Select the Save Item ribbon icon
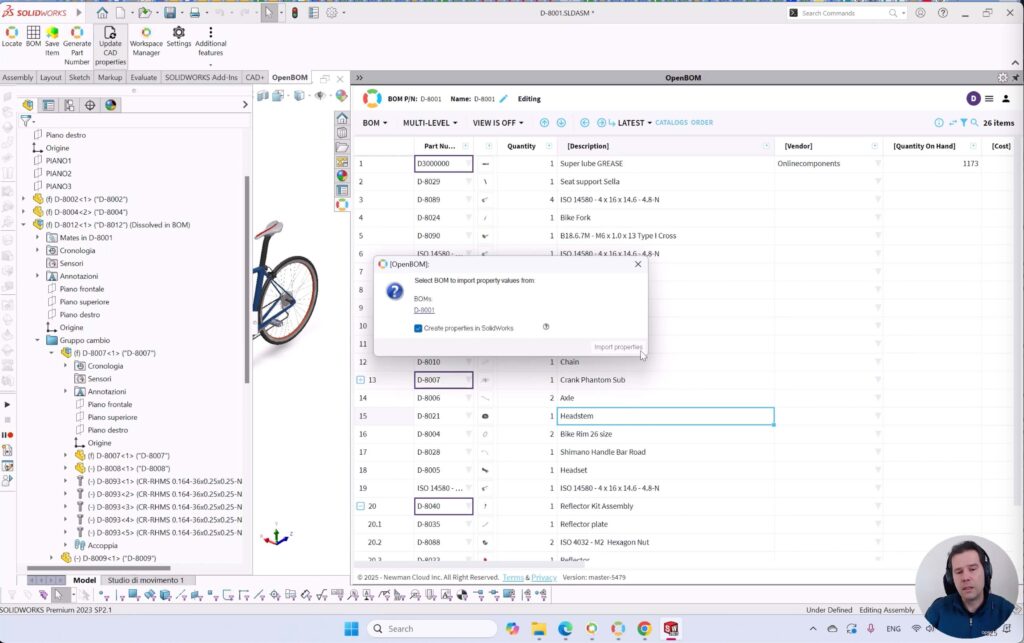The width and height of the screenshot is (1024, 643). 52,41
